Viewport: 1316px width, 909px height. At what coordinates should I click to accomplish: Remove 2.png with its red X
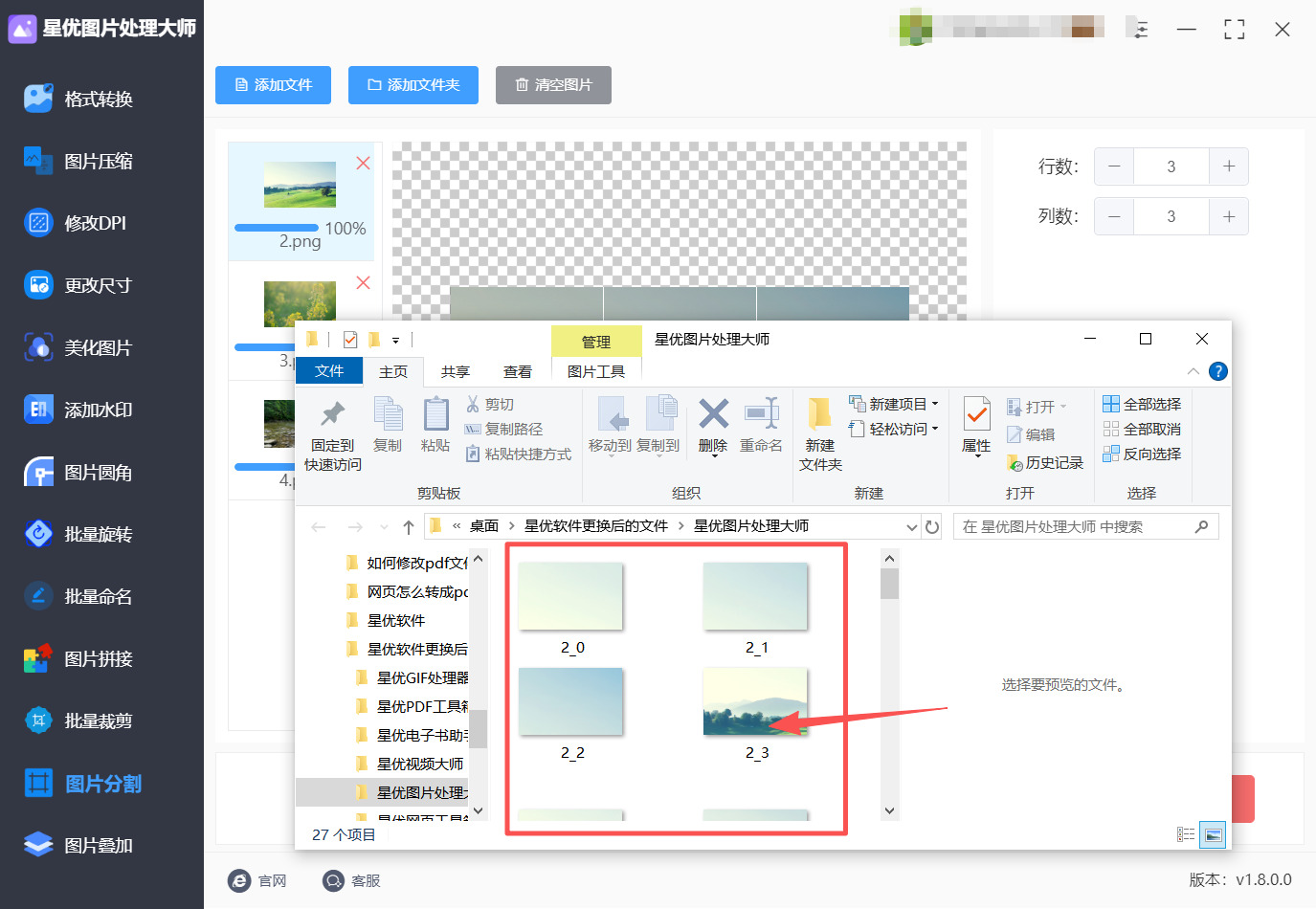(363, 164)
